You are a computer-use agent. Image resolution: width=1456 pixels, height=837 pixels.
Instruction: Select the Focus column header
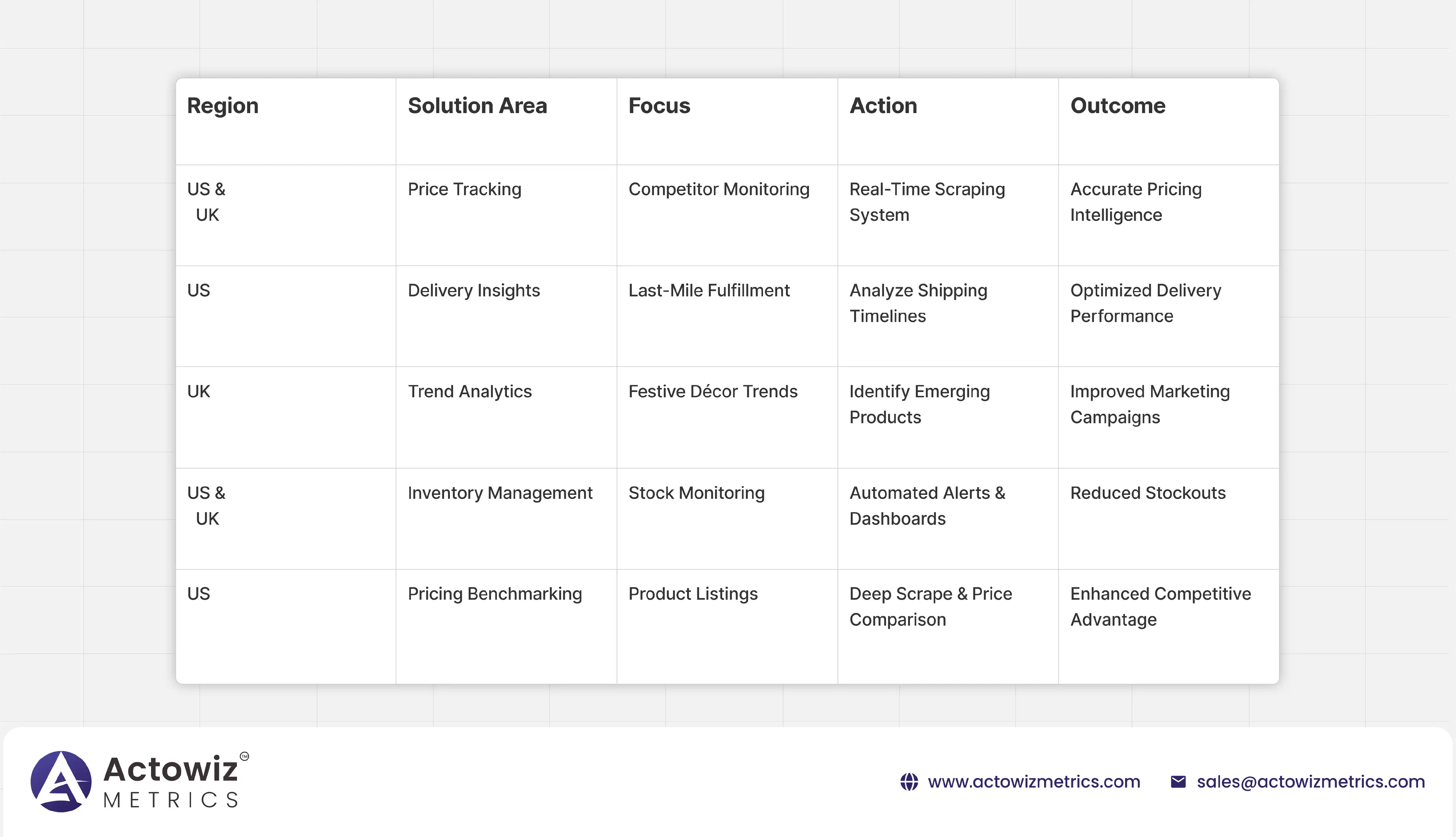click(x=659, y=106)
